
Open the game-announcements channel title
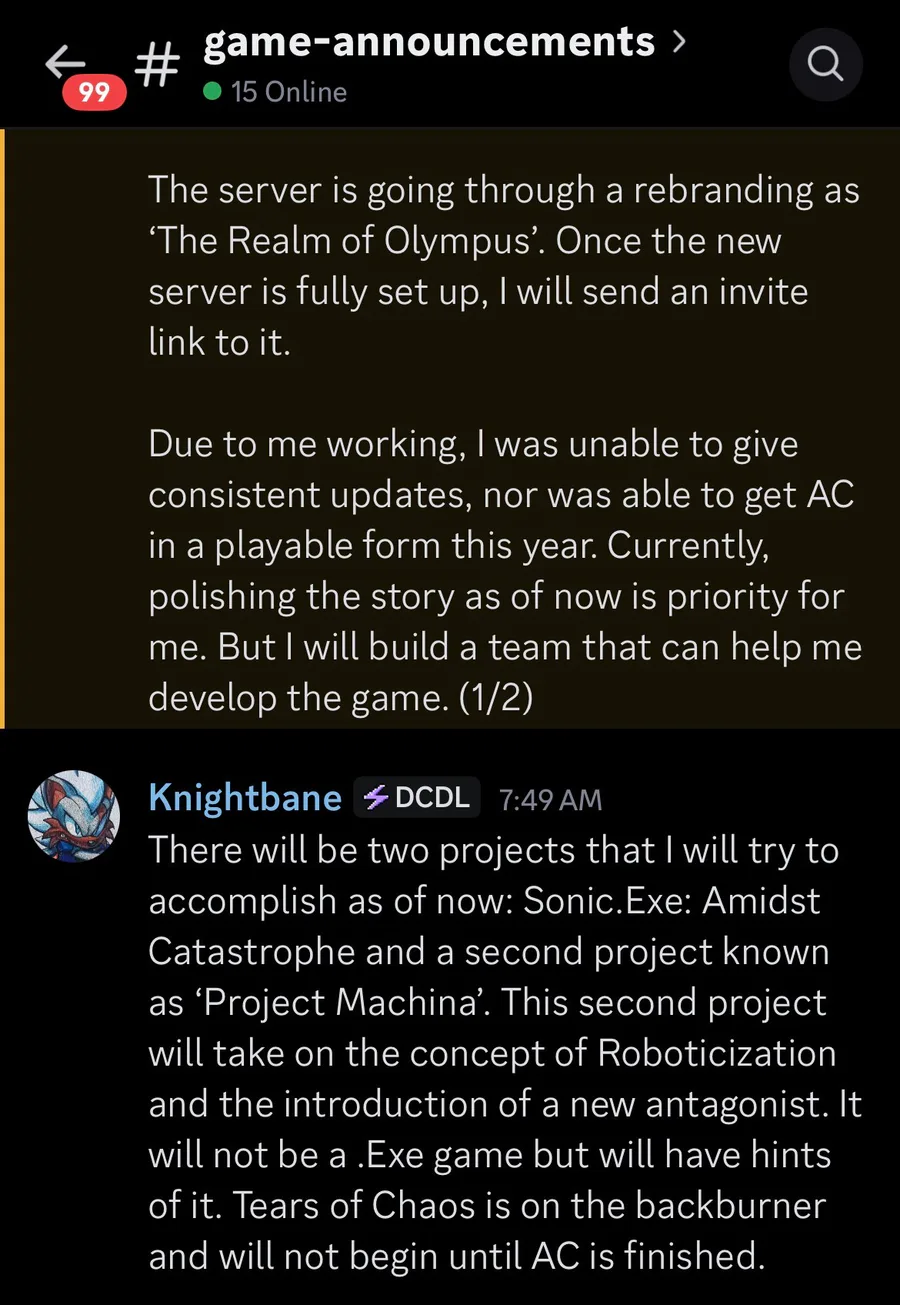coord(429,42)
